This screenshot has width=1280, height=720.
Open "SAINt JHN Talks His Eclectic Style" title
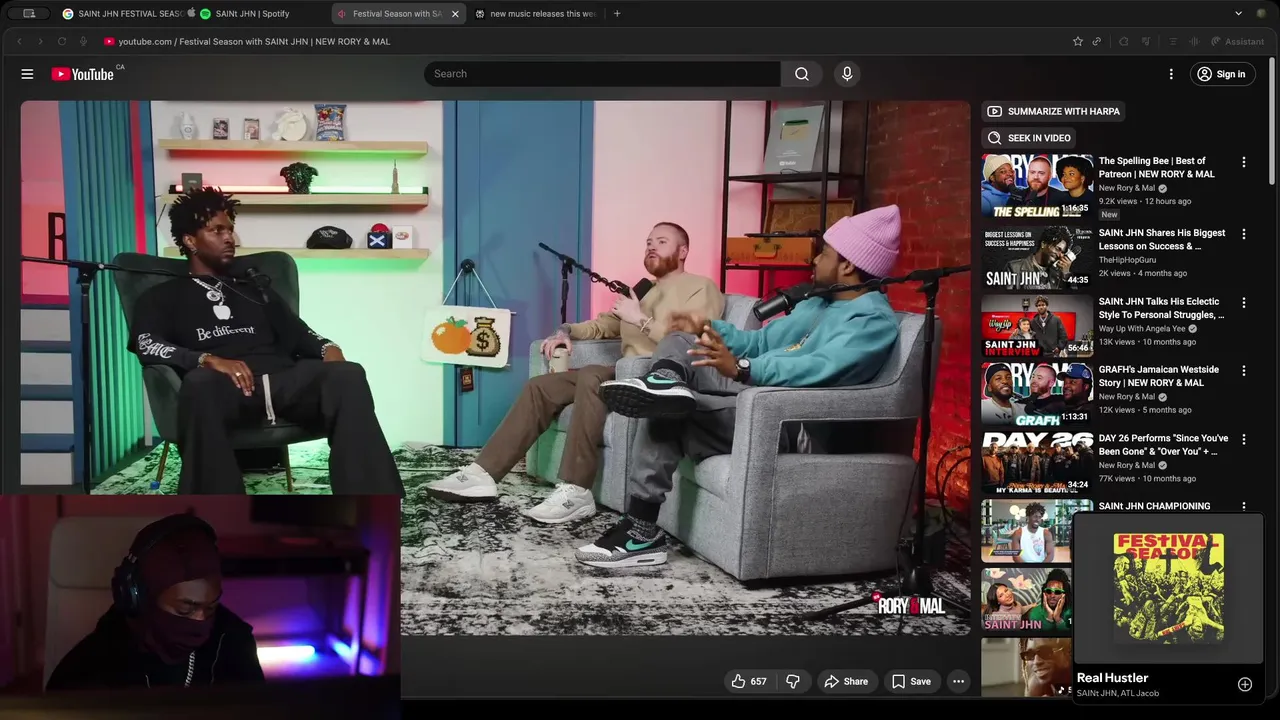1160,308
